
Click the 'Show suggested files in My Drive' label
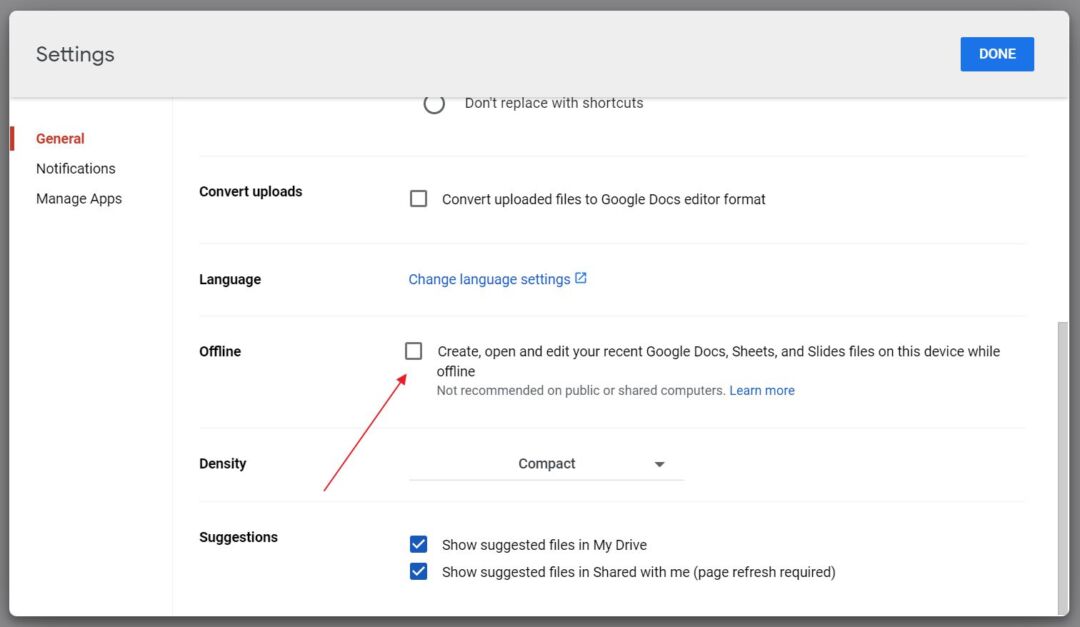pos(546,544)
